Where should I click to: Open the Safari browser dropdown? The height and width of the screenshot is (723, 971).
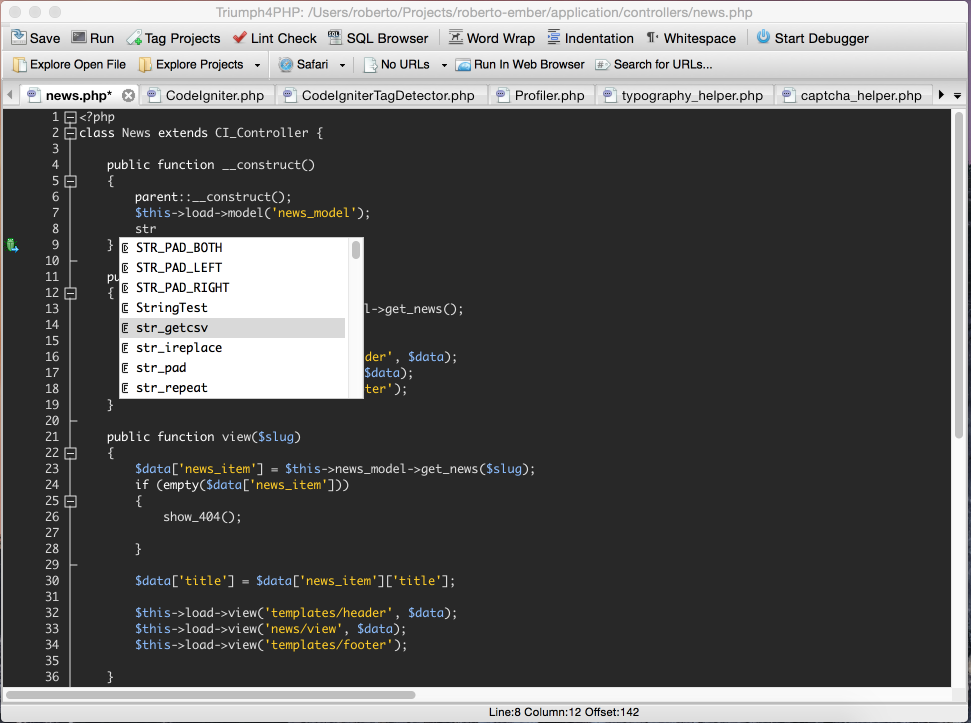click(342, 65)
